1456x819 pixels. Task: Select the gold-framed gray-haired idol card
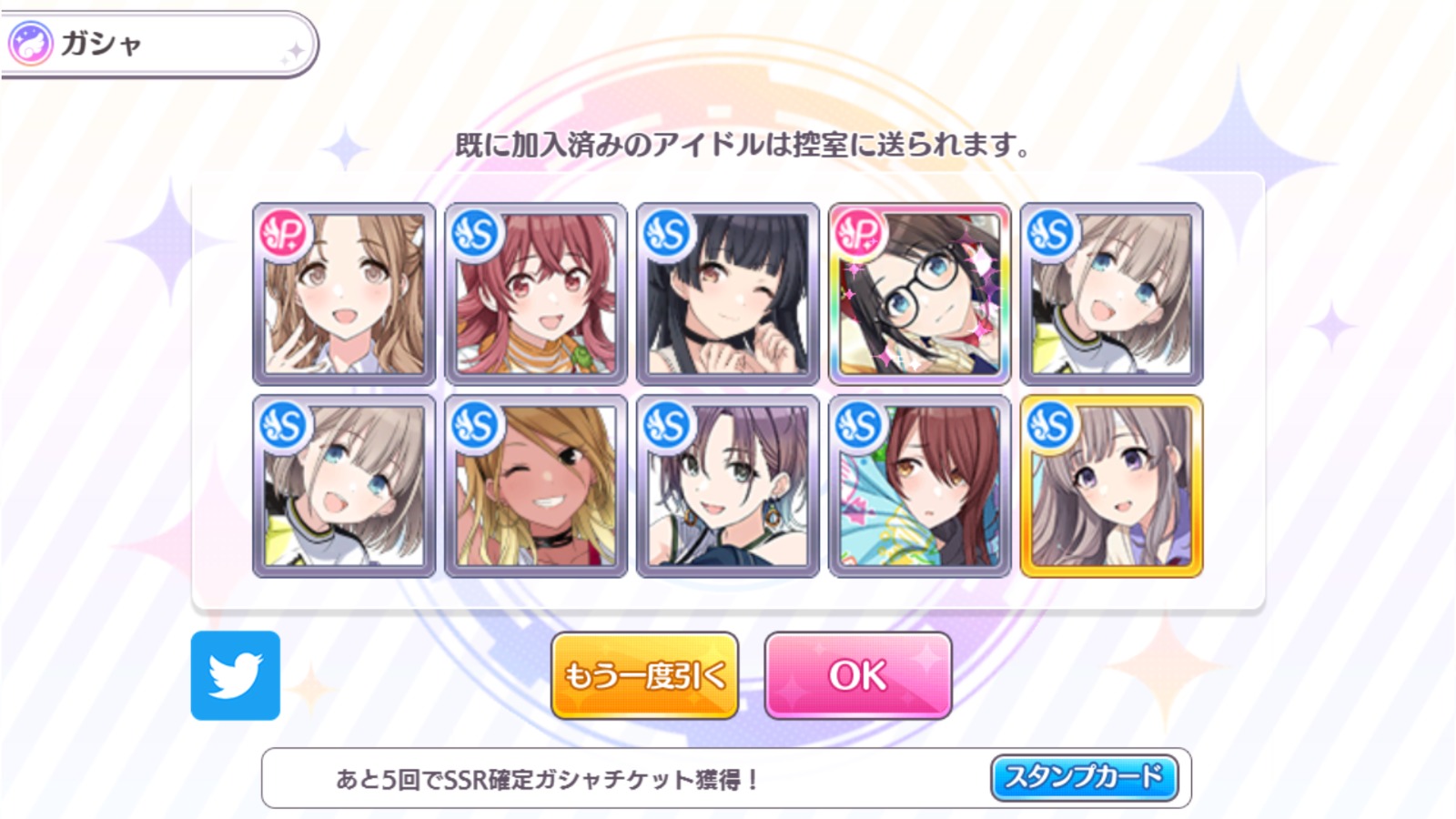[x=1111, y=486]
